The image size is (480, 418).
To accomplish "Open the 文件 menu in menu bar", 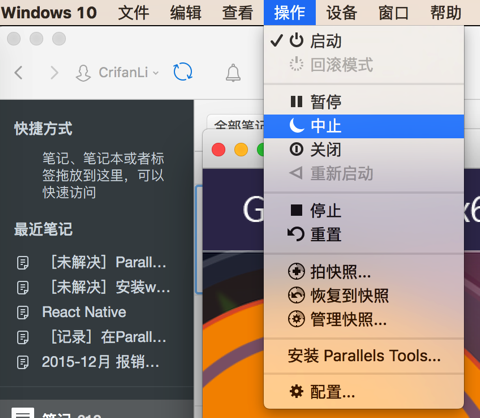I will [133, 13].
